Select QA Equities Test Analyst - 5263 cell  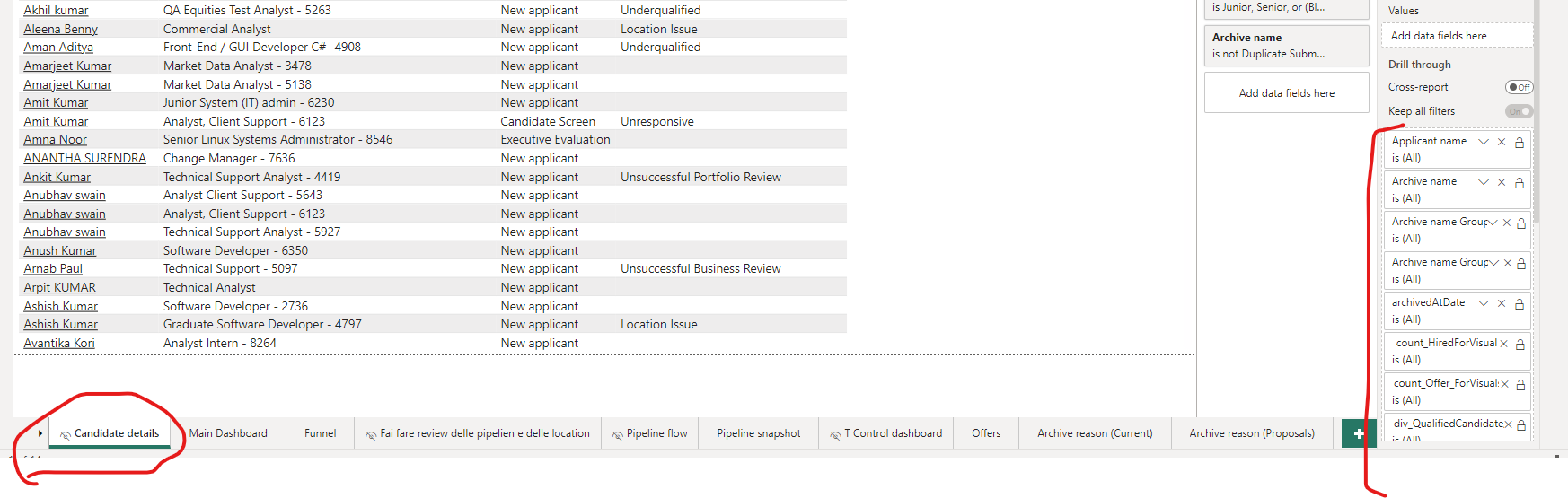pyautogui.click(x=247, y=10)
